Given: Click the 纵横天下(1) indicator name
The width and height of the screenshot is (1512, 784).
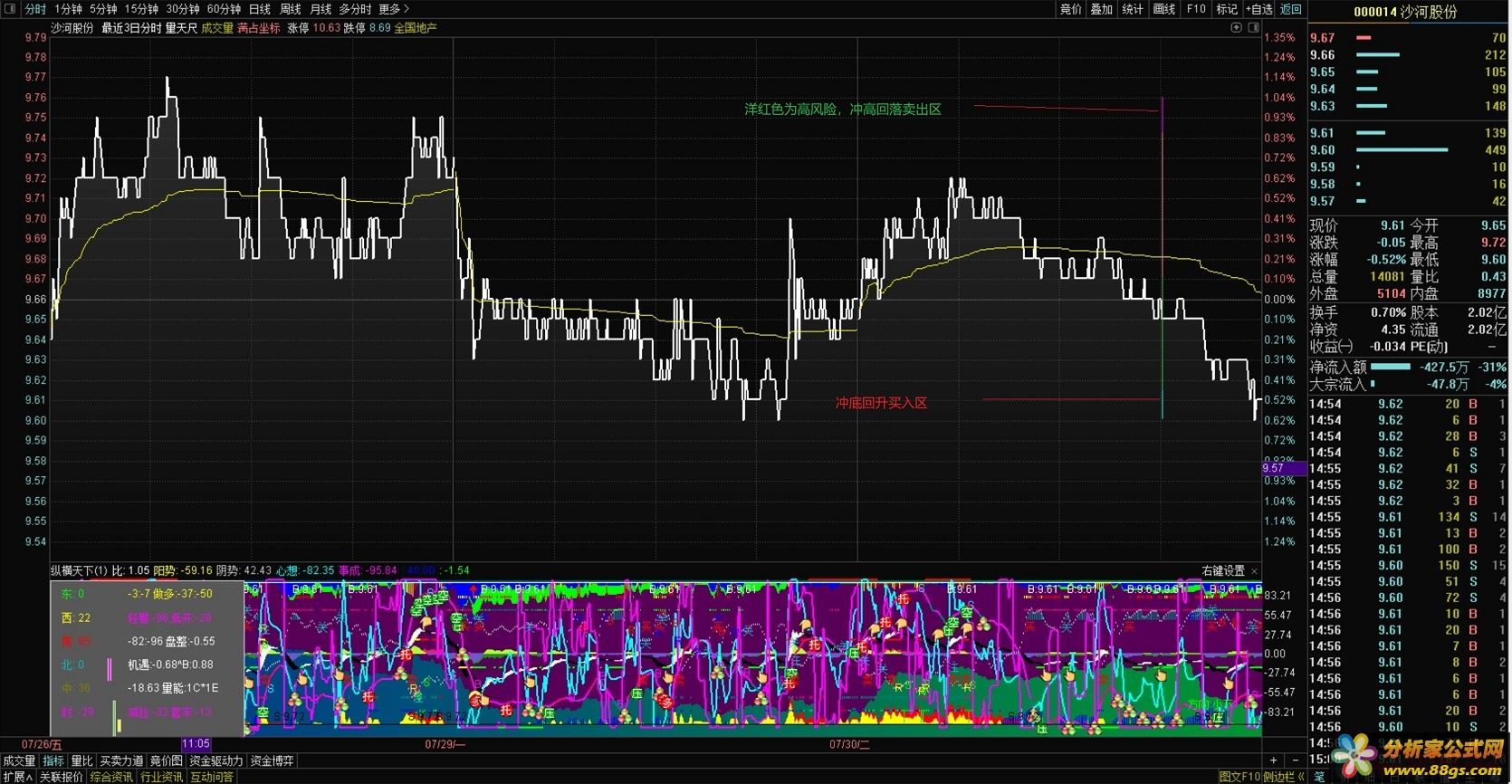Looking at the screenshot, I should (79, 571).
